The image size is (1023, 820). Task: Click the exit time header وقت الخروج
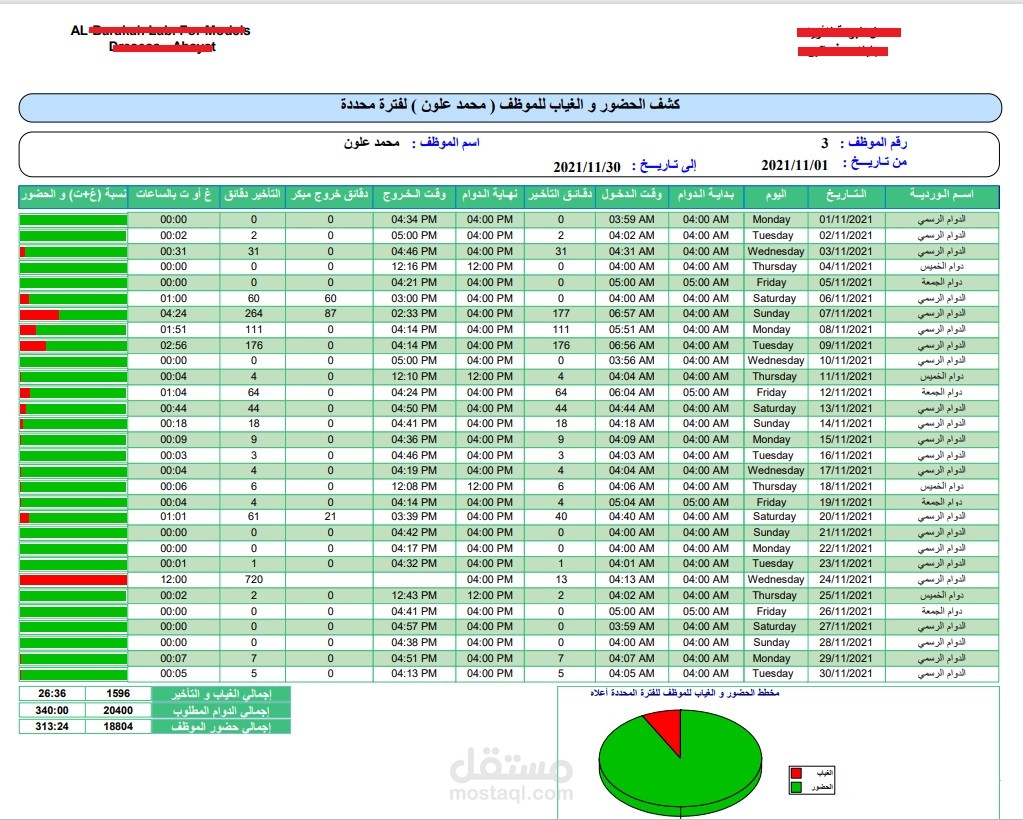(414, 195)
